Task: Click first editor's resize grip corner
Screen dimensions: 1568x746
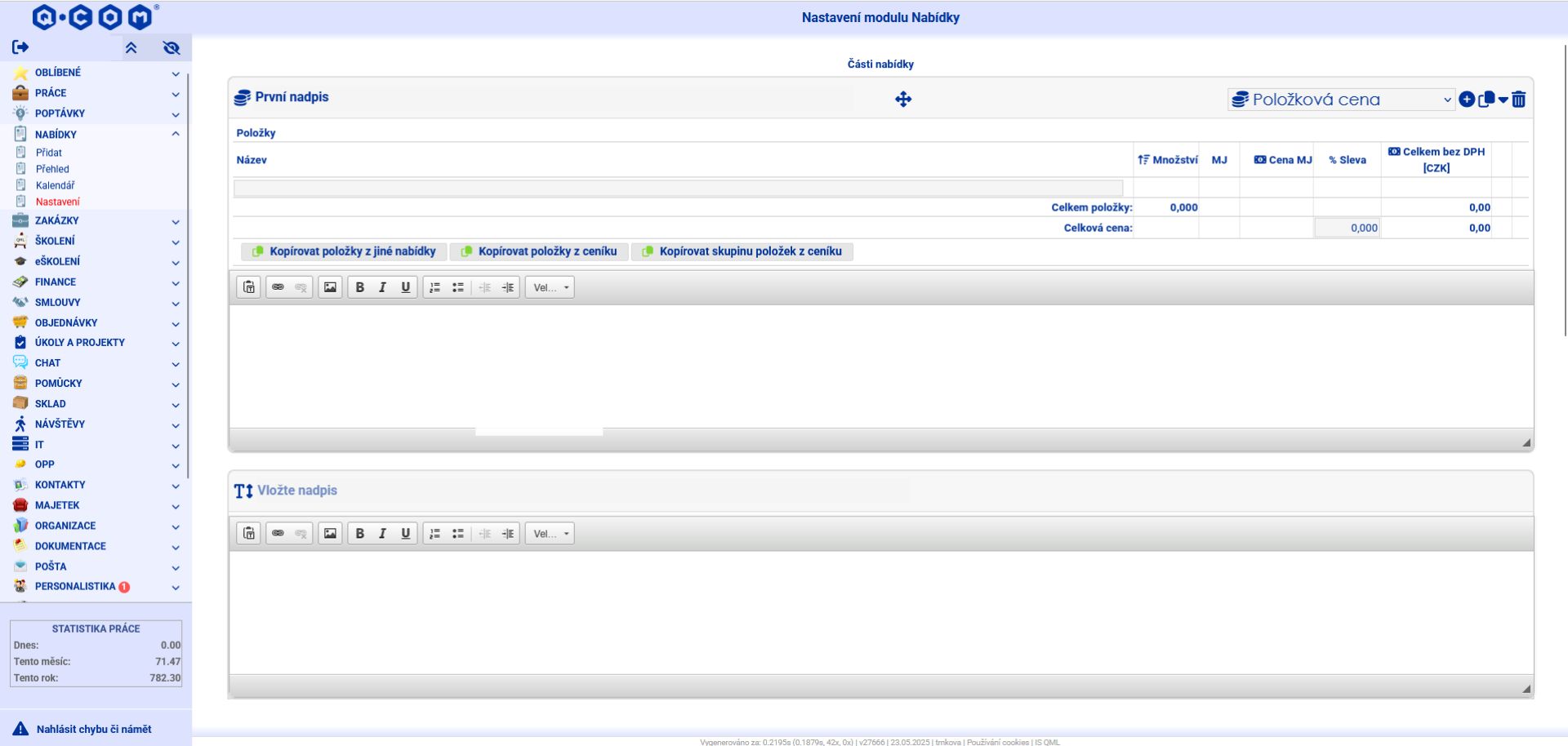Action: pos(1526,442)
